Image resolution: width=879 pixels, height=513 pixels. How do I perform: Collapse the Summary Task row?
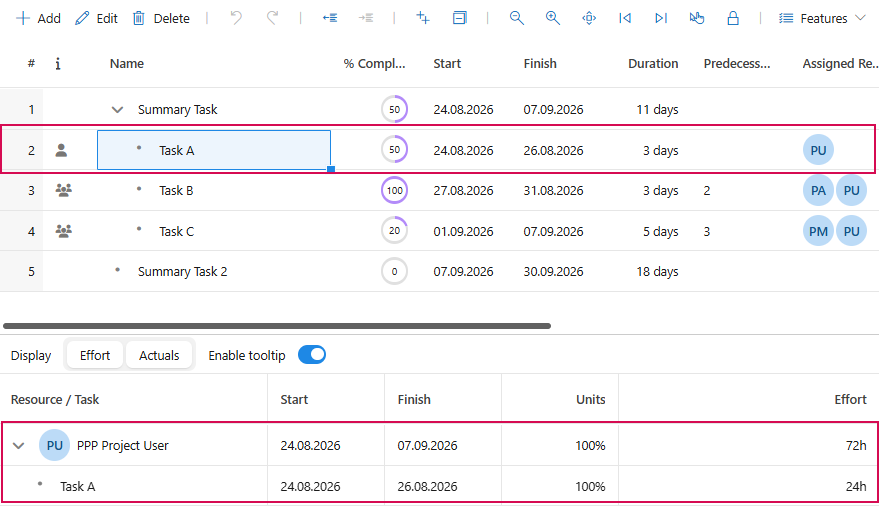click(x=117, y=110)
